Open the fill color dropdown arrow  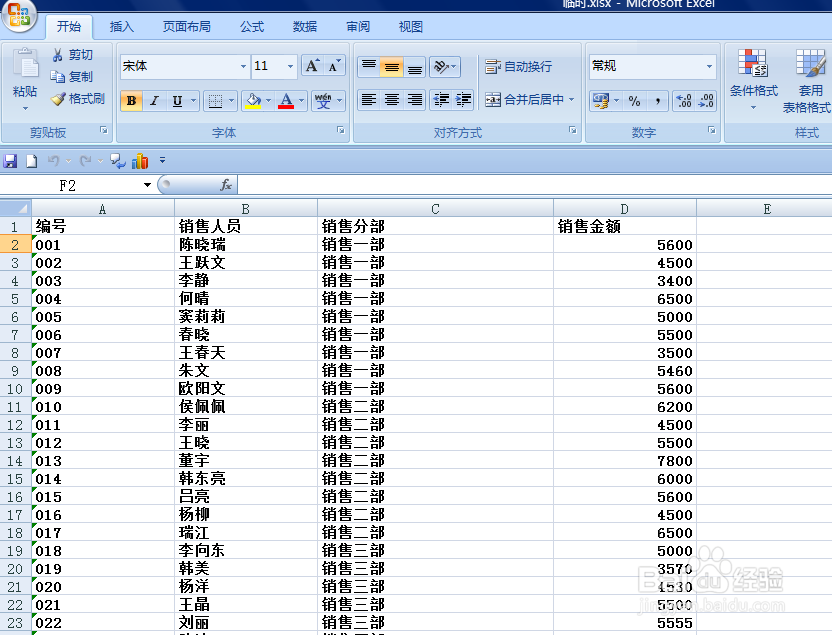click(268, 100)
